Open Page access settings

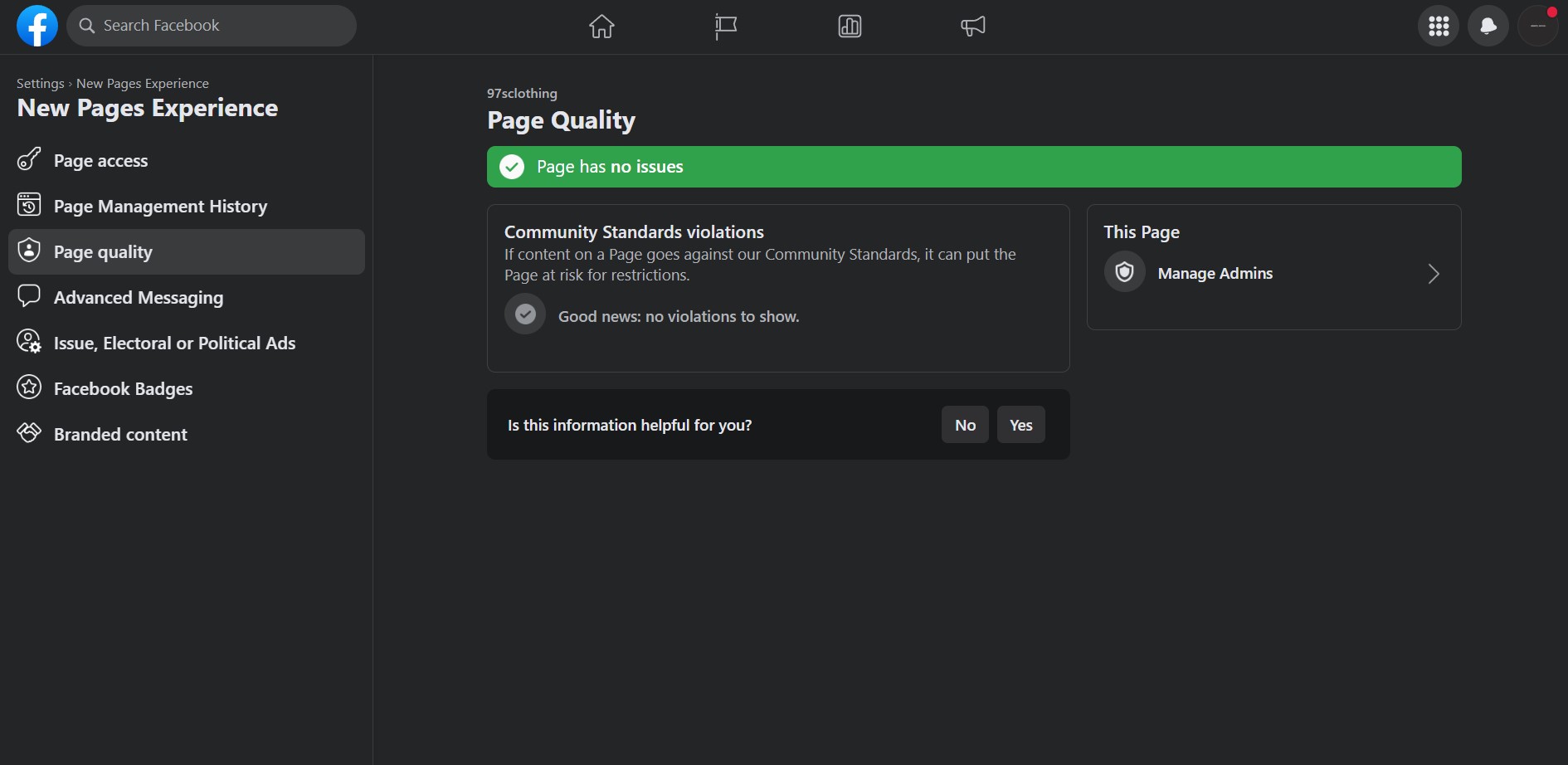[187, 160]
